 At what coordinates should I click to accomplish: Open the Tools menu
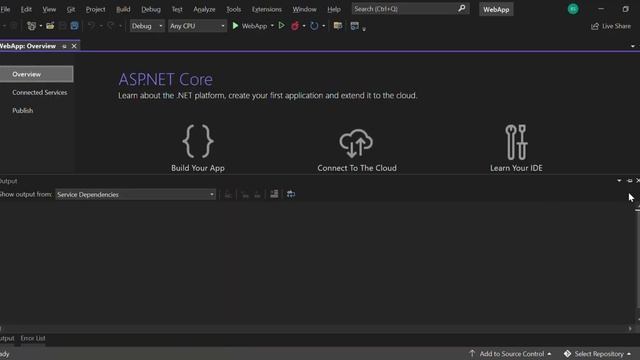(233, 9)
